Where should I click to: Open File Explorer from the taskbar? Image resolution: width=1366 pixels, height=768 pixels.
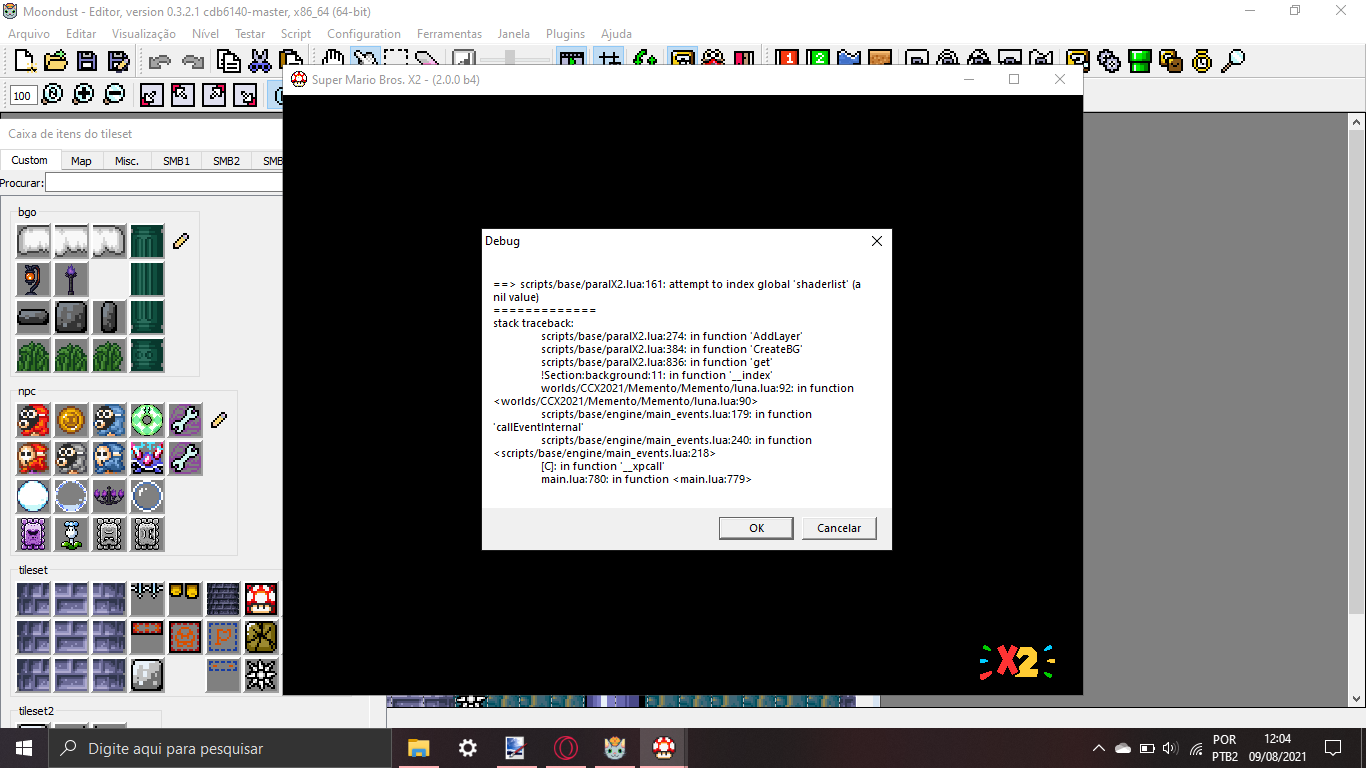[418, 748]
